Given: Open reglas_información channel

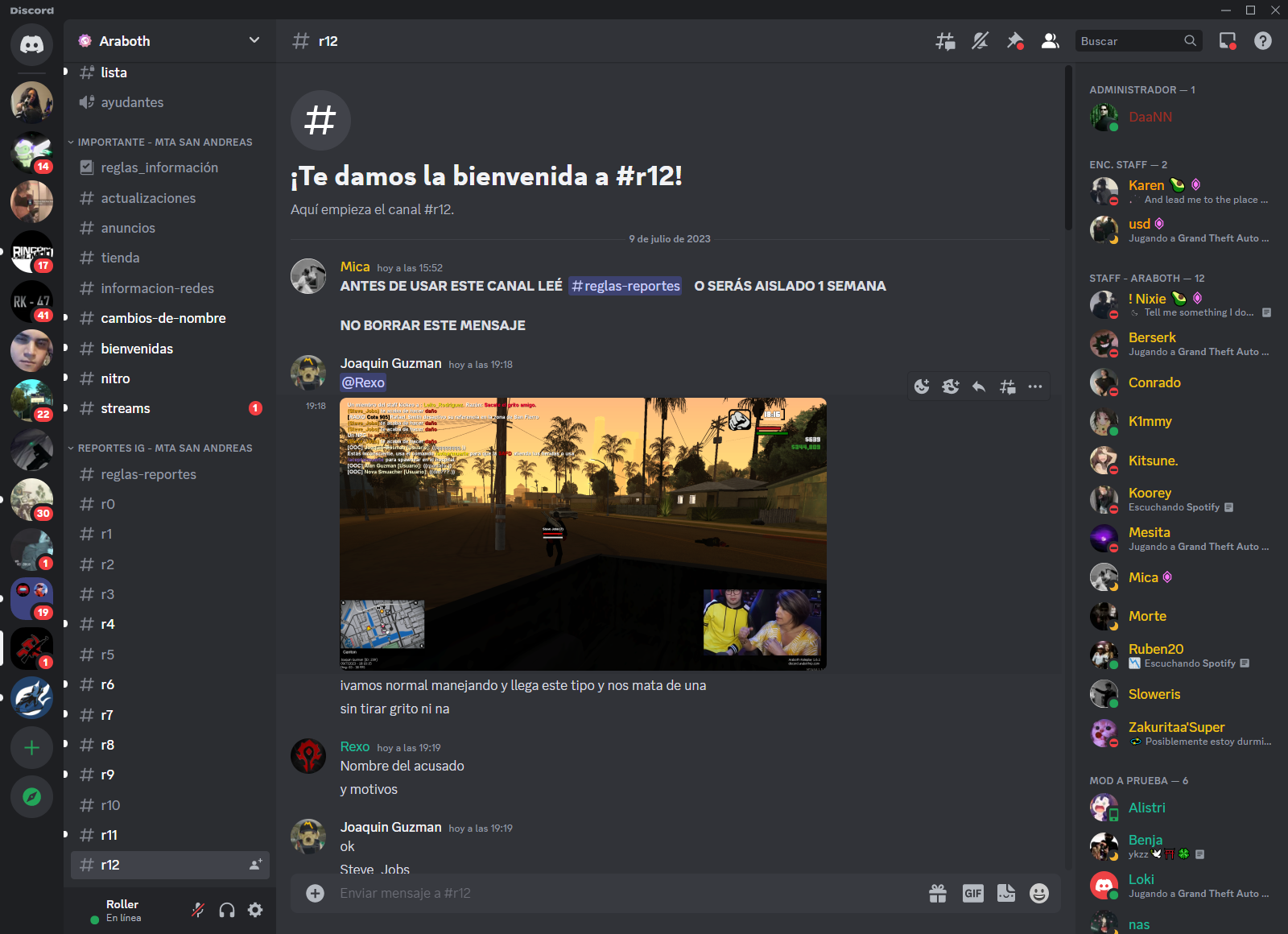Looking at the screenshot, I should coord(170,167).
